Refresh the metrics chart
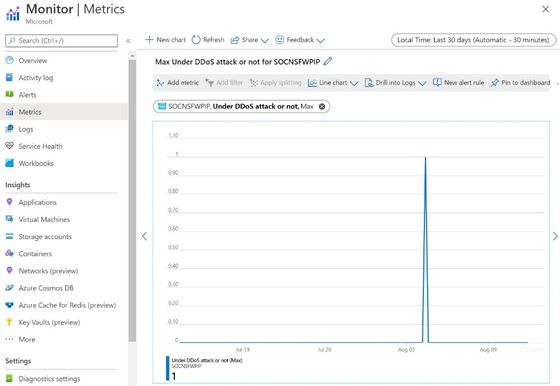 tap(208, 40)
